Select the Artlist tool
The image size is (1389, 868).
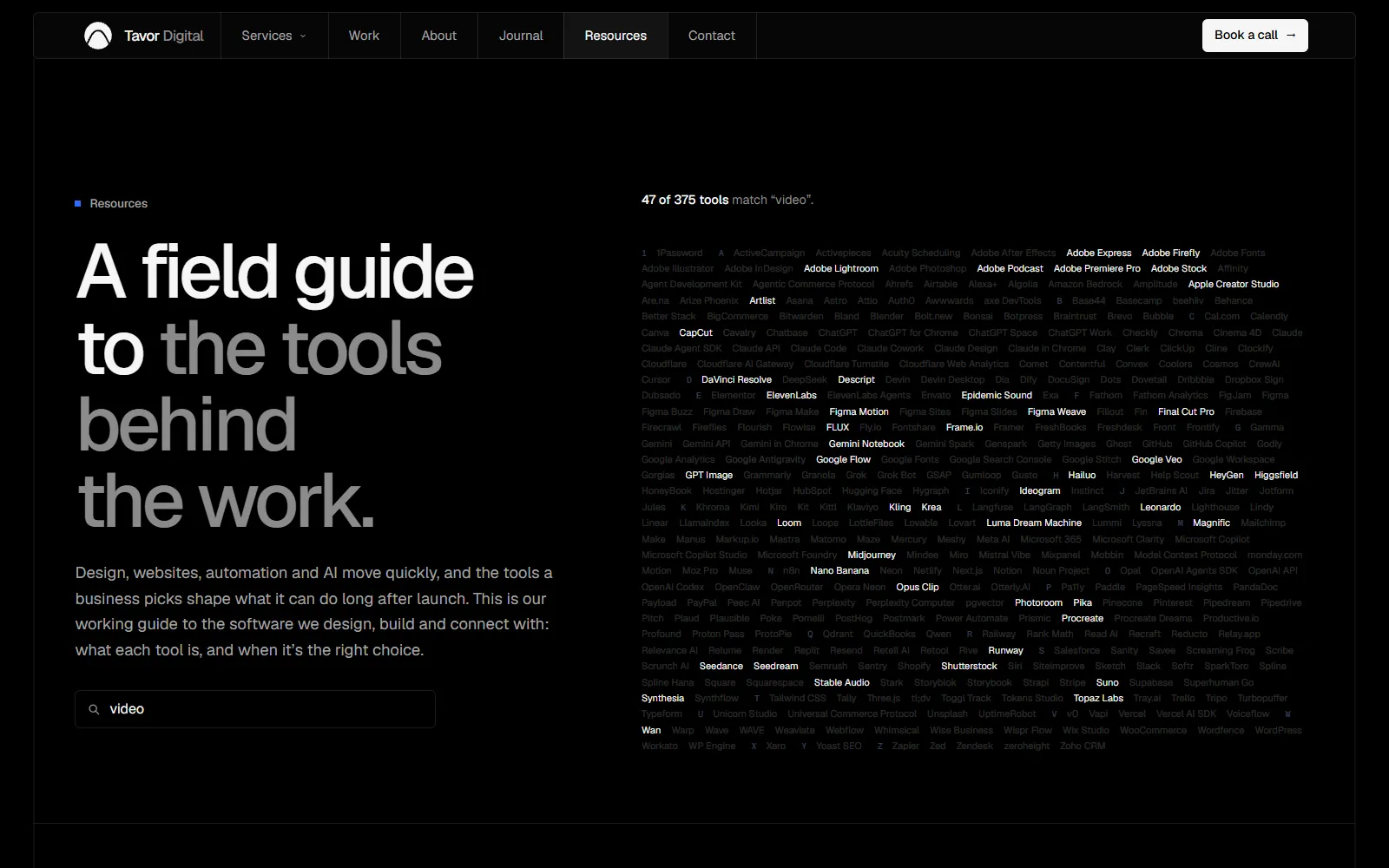[762, 300]
